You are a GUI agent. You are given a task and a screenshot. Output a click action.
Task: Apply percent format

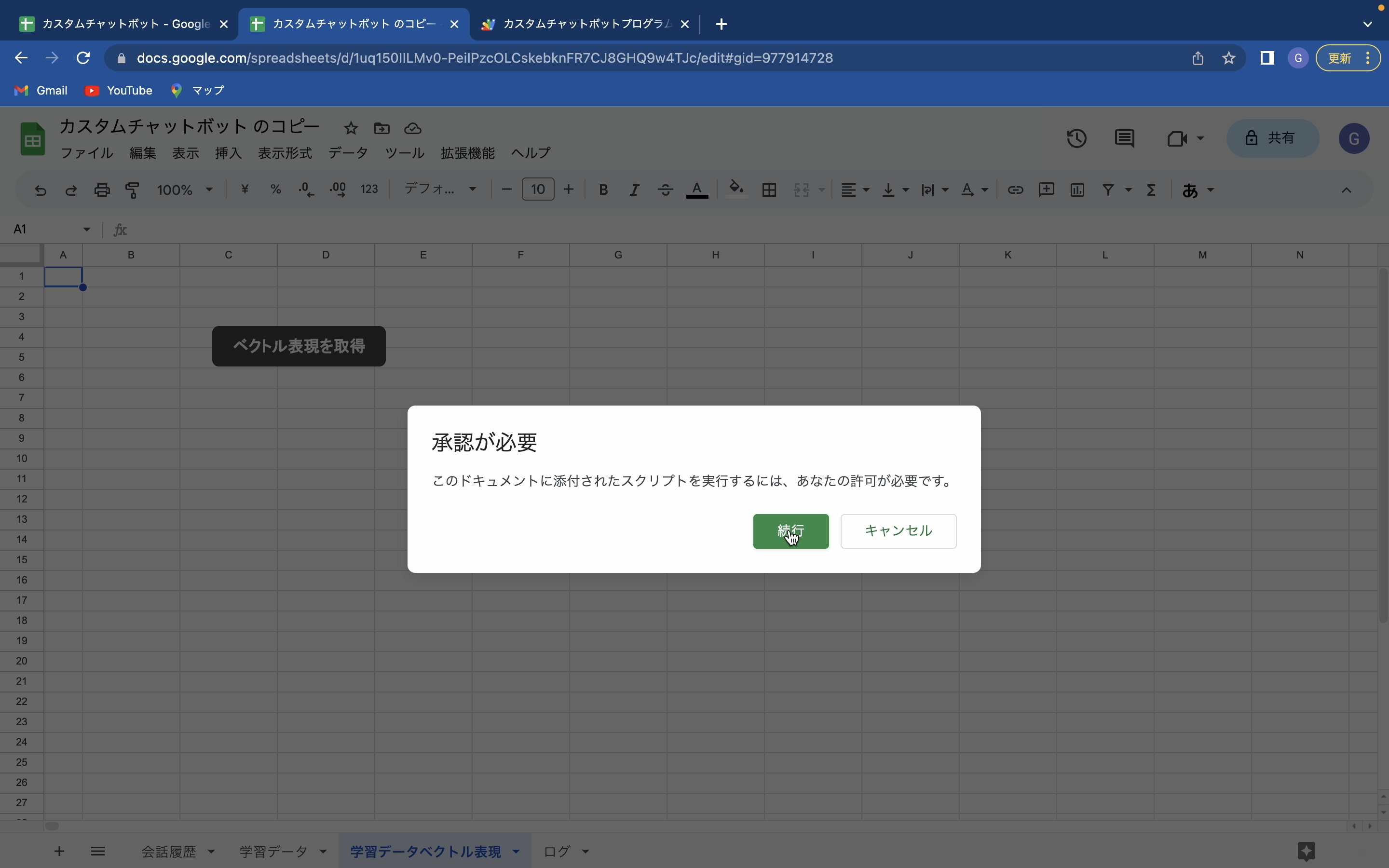[275, 190]
